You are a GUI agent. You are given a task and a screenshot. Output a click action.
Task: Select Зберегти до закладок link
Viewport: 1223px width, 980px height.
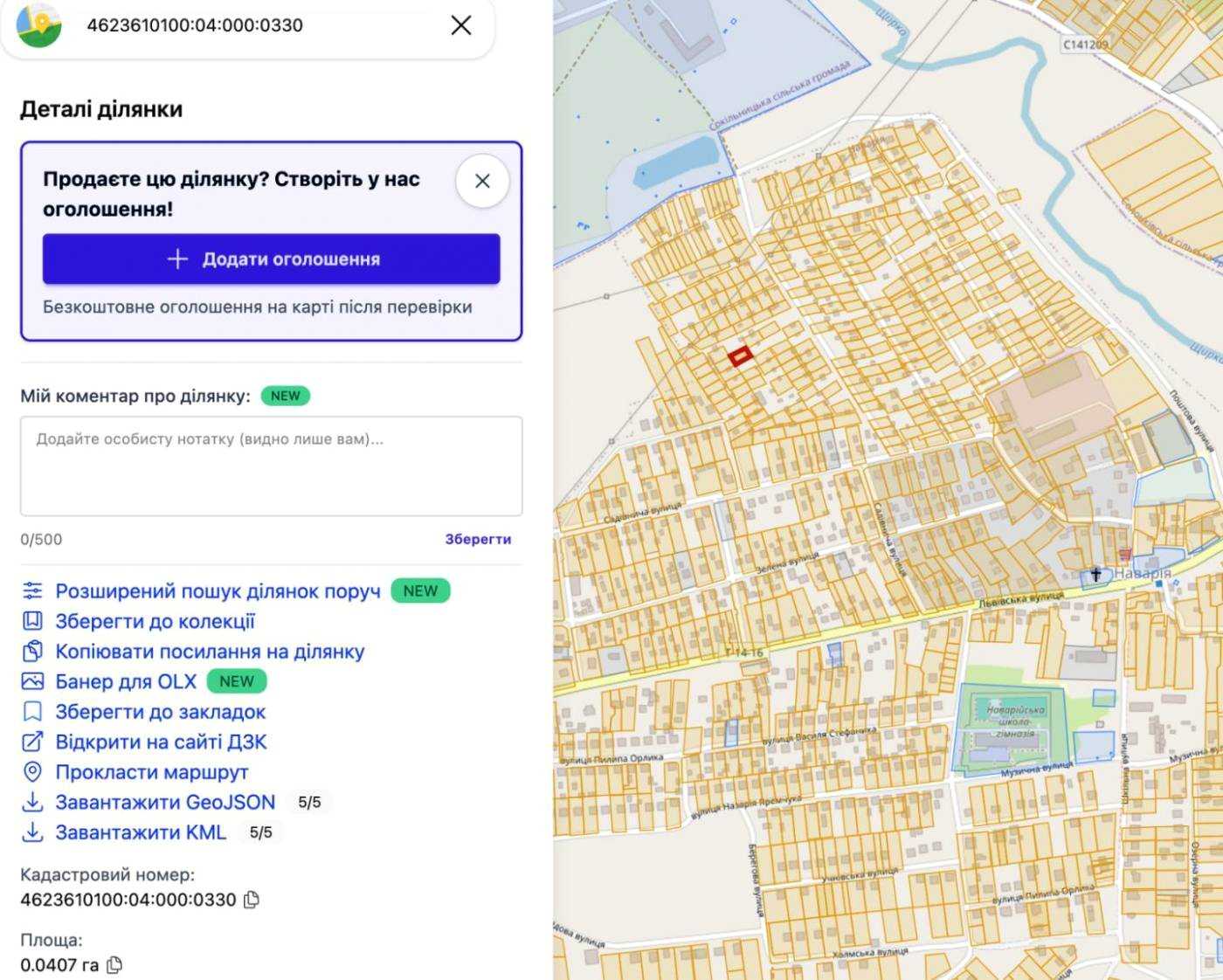pos(161,712)
